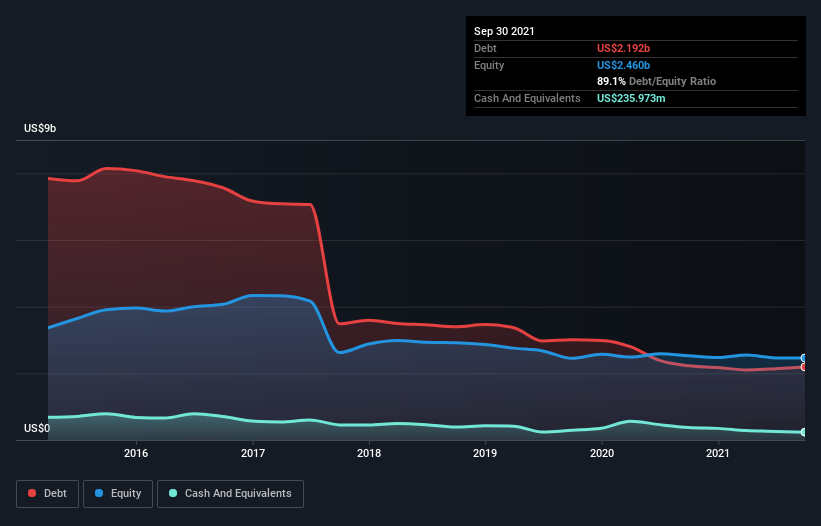Toggle the Debt legend button
This screenshot has height=526, width=821.
pos(48,494)
